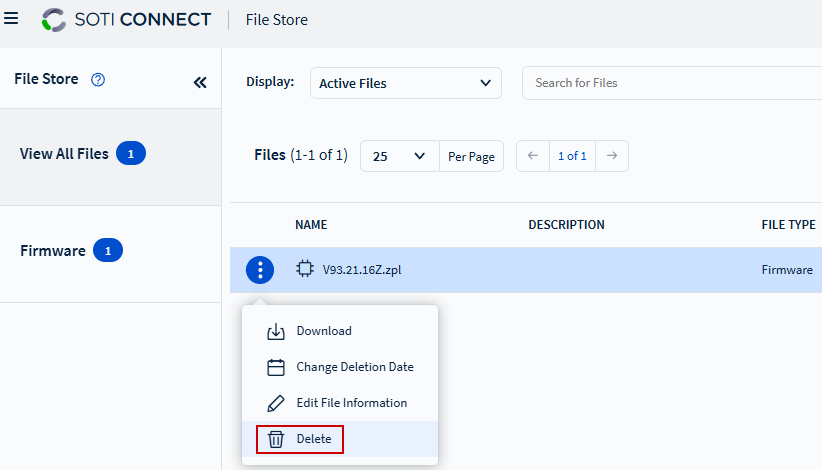Click the firmware chip icon beside V93.21.16Z.zpl
The image size is (822, 470).
coord(305,270)
